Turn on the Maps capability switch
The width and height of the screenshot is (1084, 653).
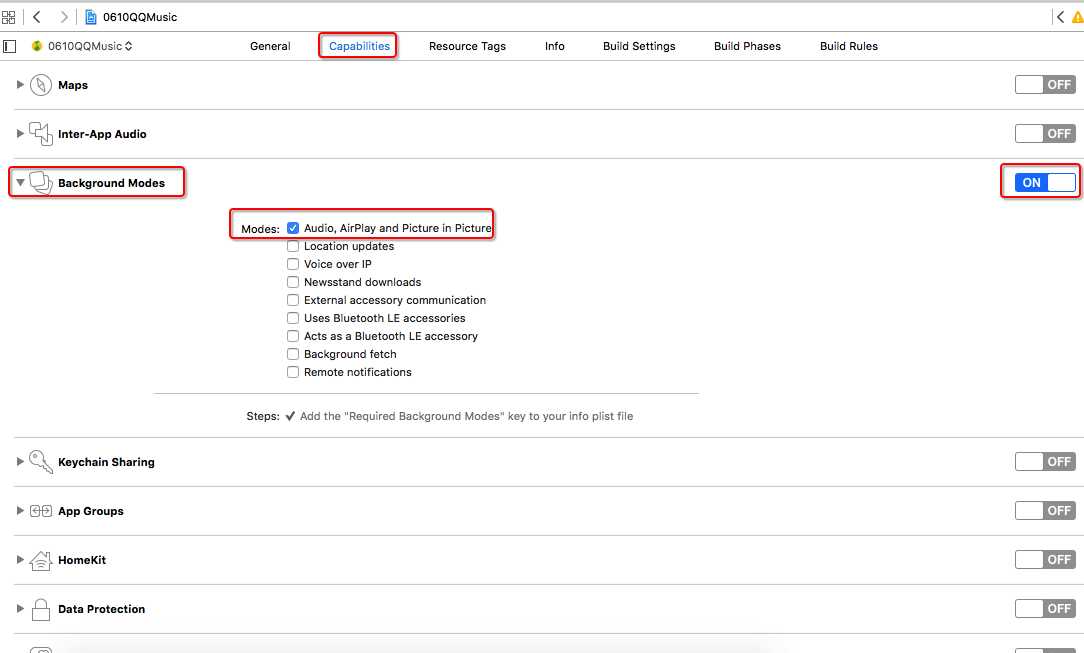1045,84
